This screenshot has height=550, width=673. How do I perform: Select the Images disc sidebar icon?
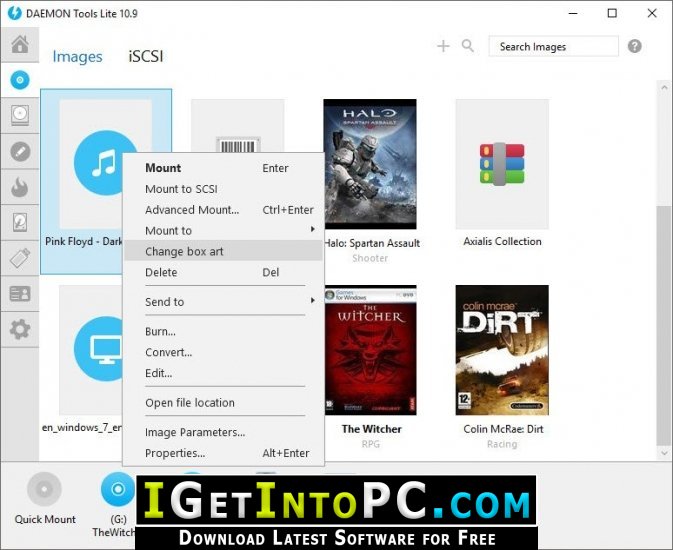coord(20,80)
